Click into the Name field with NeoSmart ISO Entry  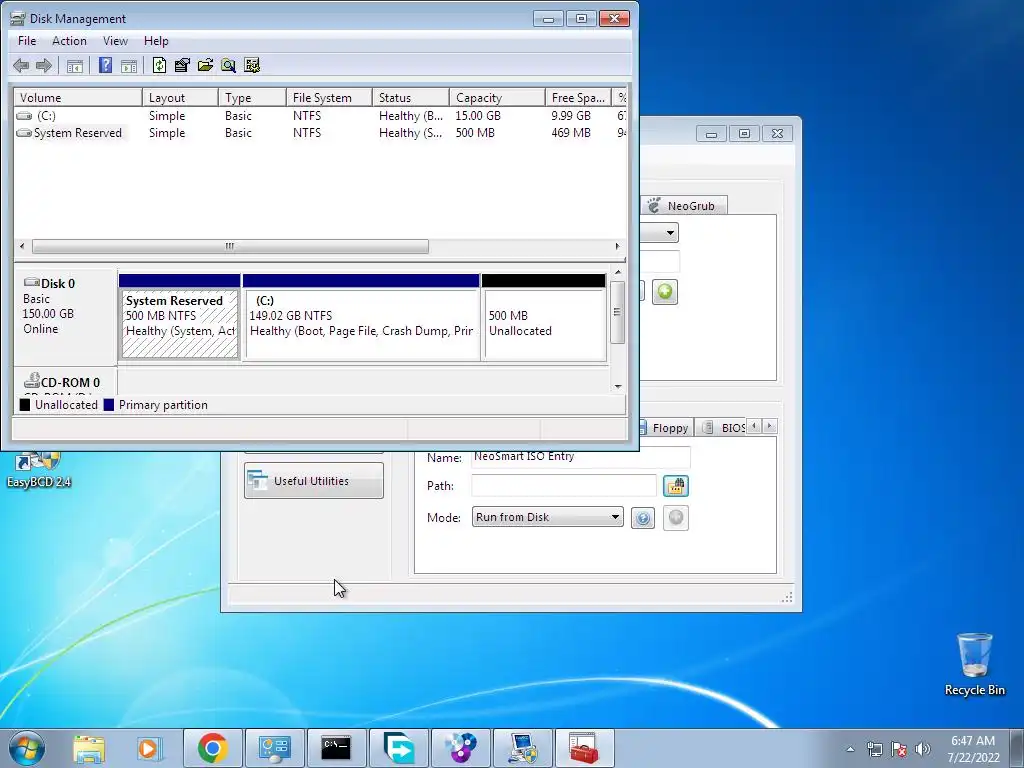click(x=581, y=456)
